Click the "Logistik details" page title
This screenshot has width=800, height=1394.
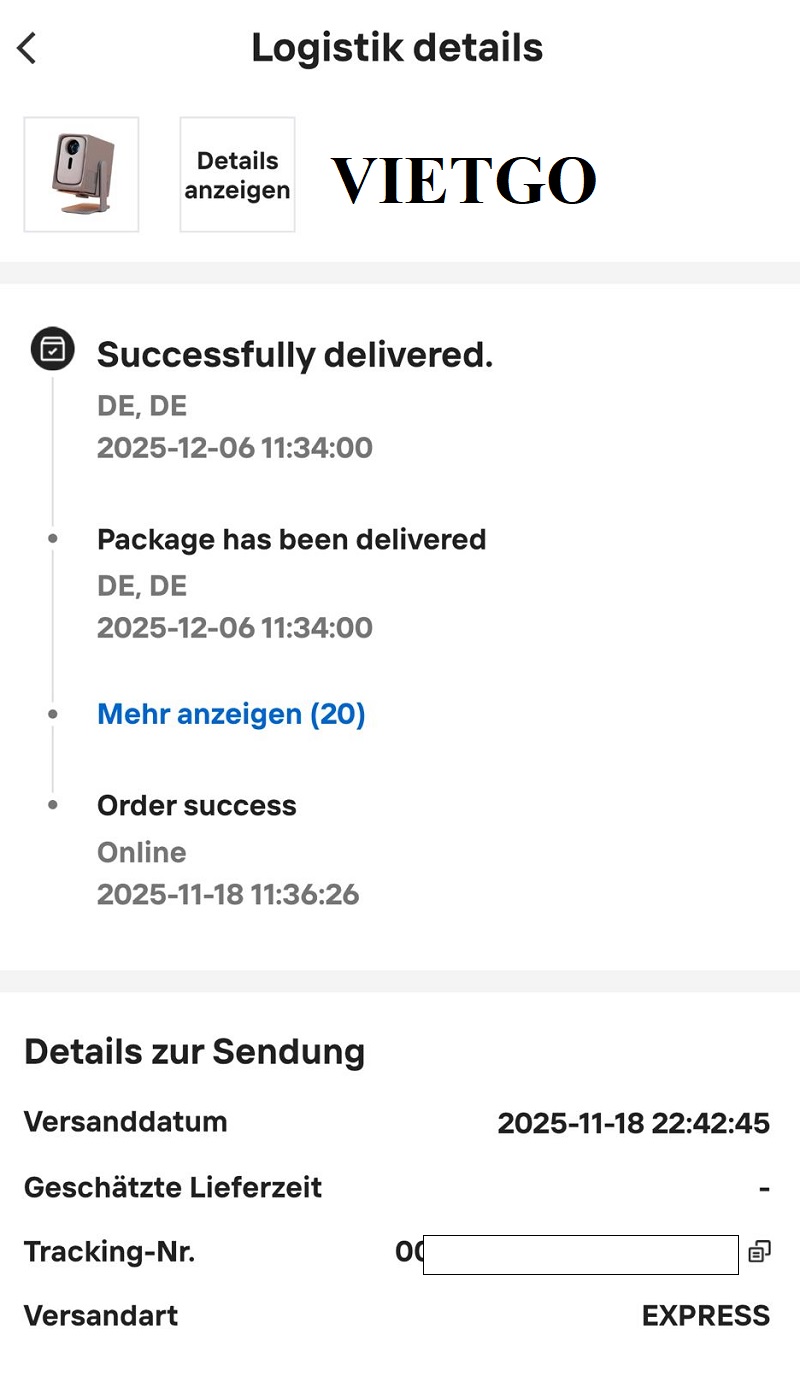coord(397,48)
